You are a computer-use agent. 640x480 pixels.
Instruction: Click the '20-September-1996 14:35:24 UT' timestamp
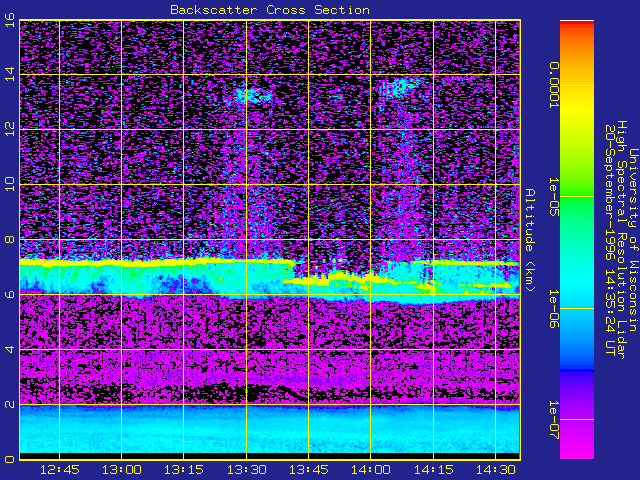click(x=609, y=240)
